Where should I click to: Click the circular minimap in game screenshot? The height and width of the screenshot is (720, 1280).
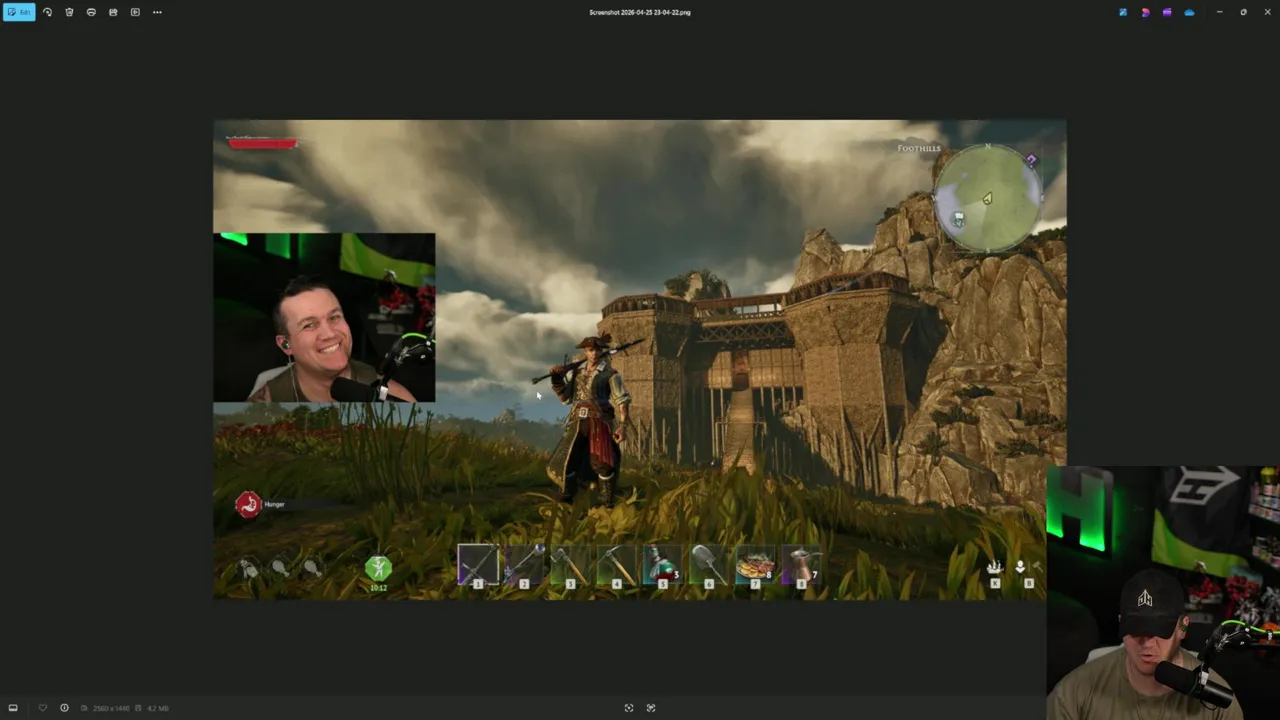[x=987, y=199]
